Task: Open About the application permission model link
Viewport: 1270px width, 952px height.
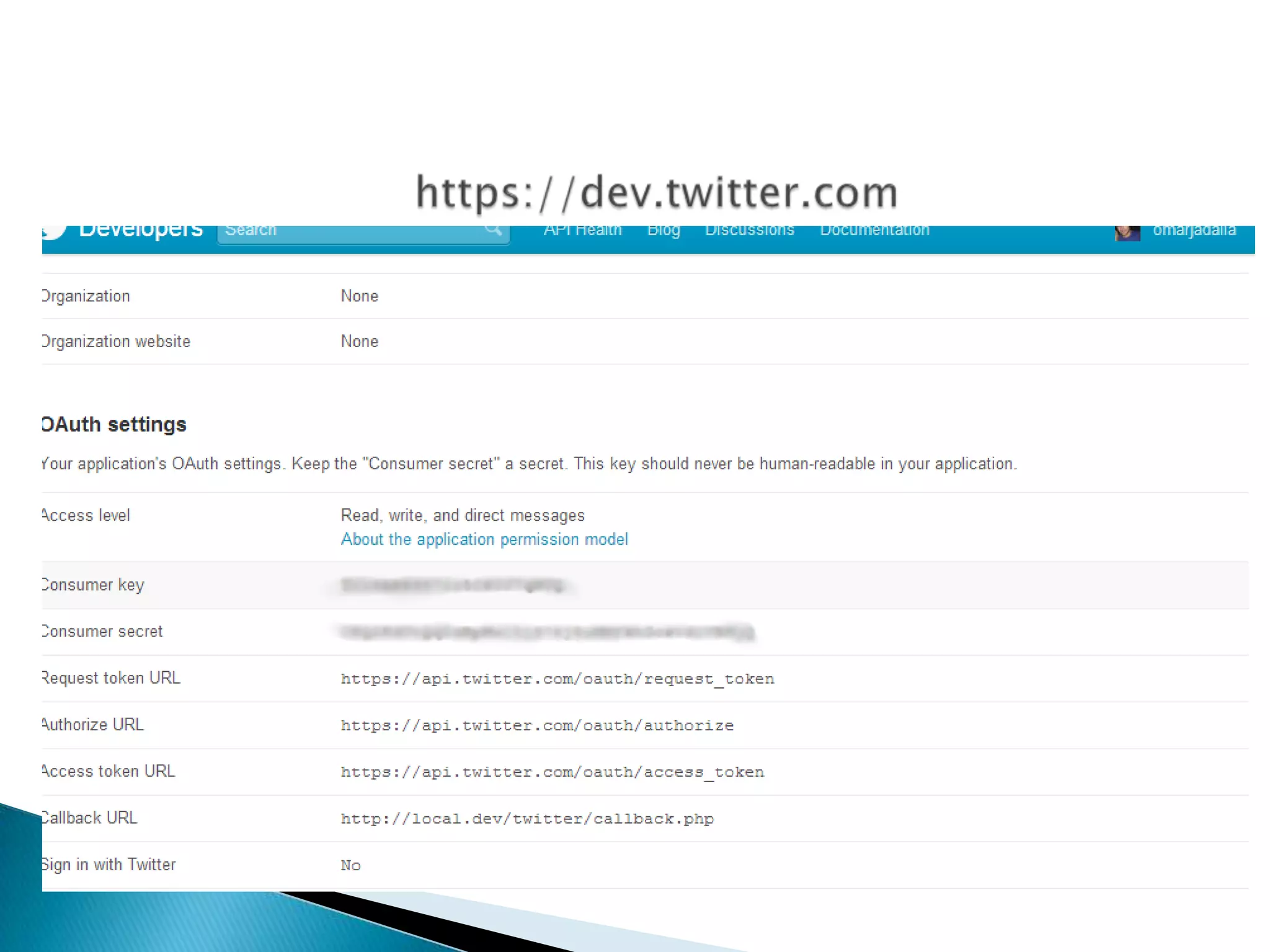Action: click(x=484, y=539)
